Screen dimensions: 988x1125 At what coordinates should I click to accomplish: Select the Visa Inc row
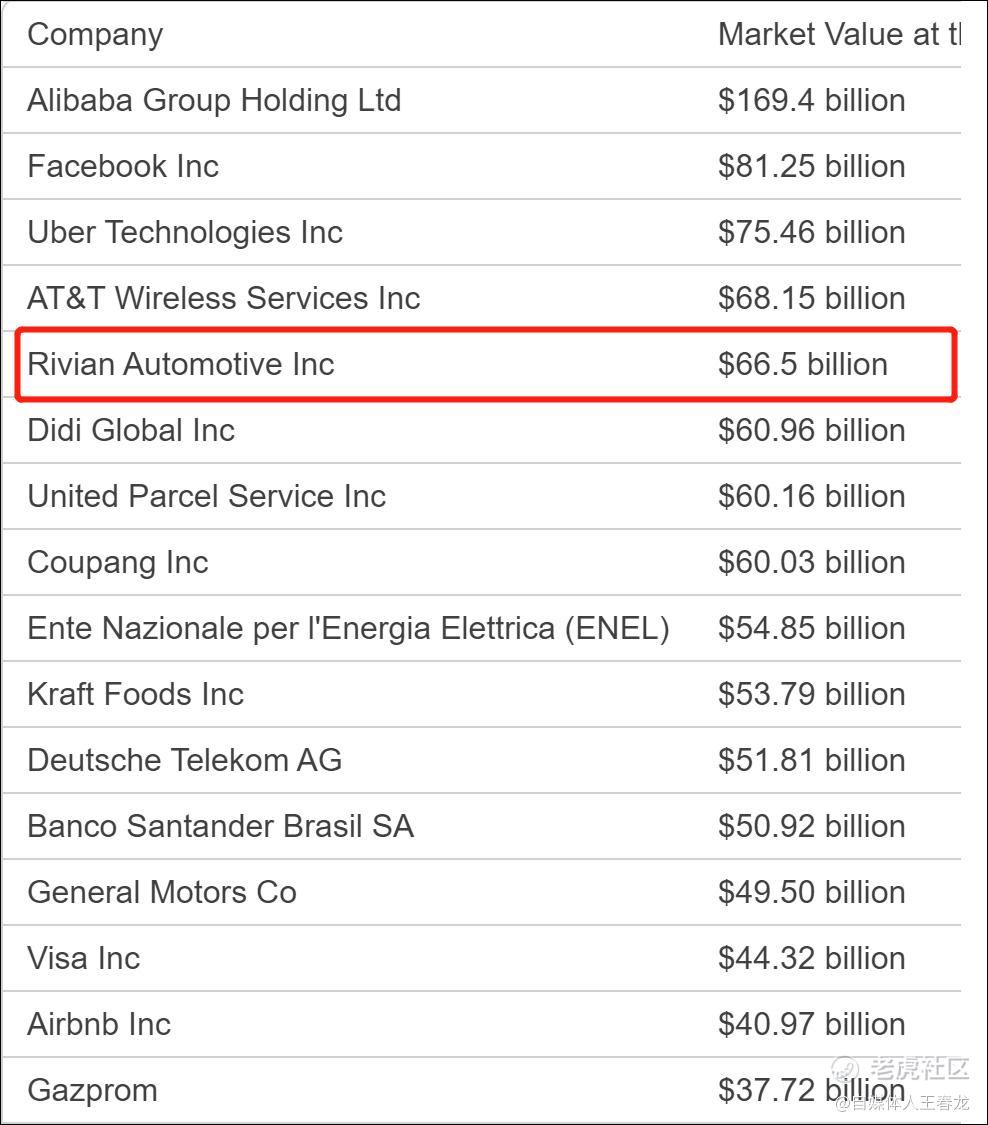coord(481,959)
